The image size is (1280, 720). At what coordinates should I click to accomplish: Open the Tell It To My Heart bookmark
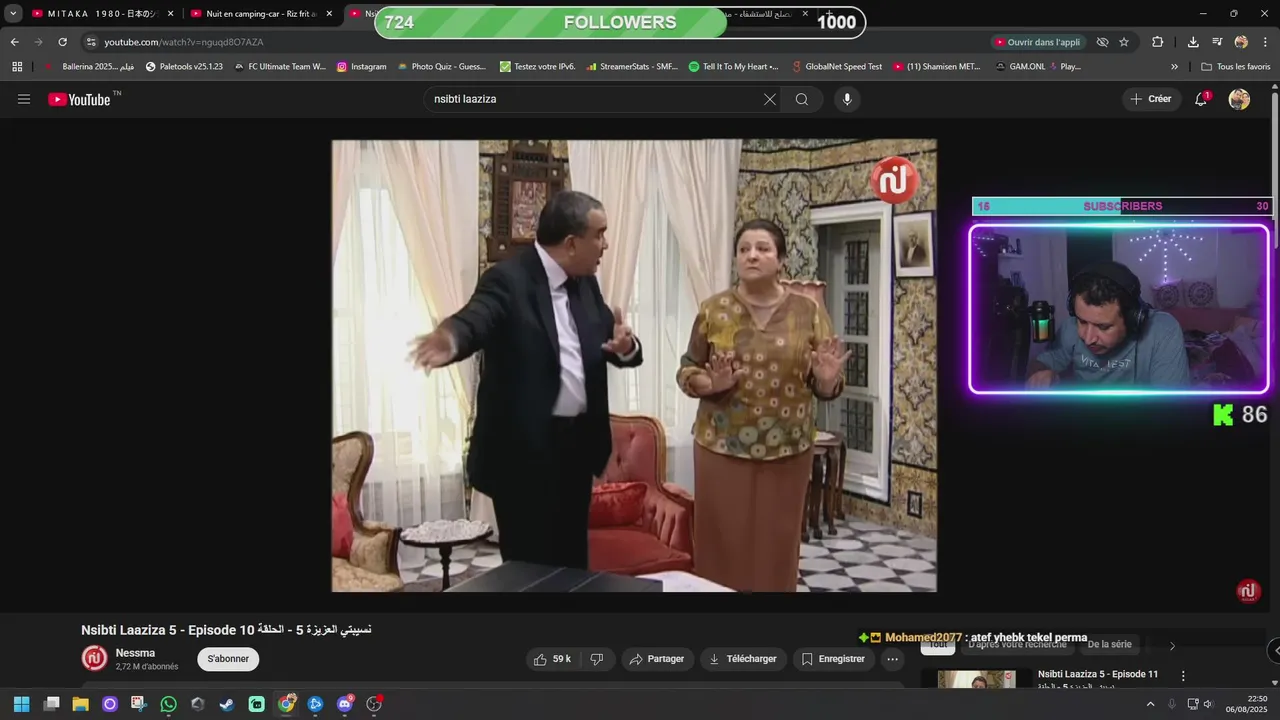[x=734, y=66]
